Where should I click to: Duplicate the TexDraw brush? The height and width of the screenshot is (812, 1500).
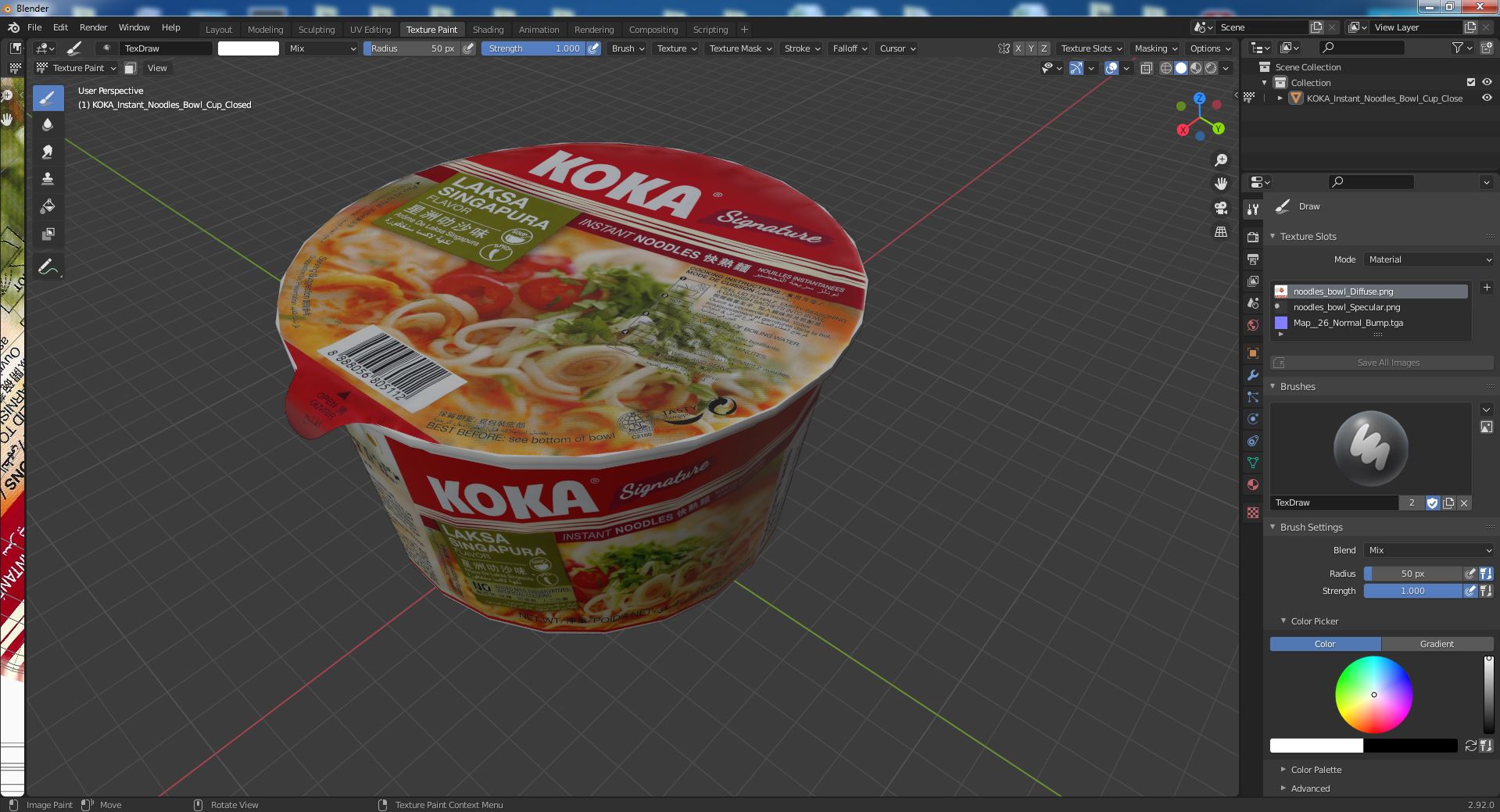click(x=1448, y=503)
